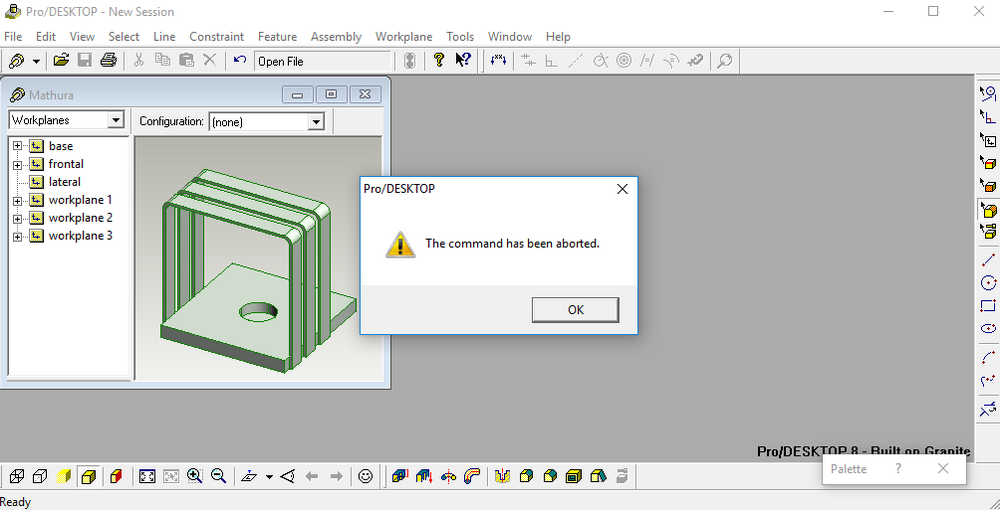Click the Zoom Out magnifier icon

coord(219,476)
